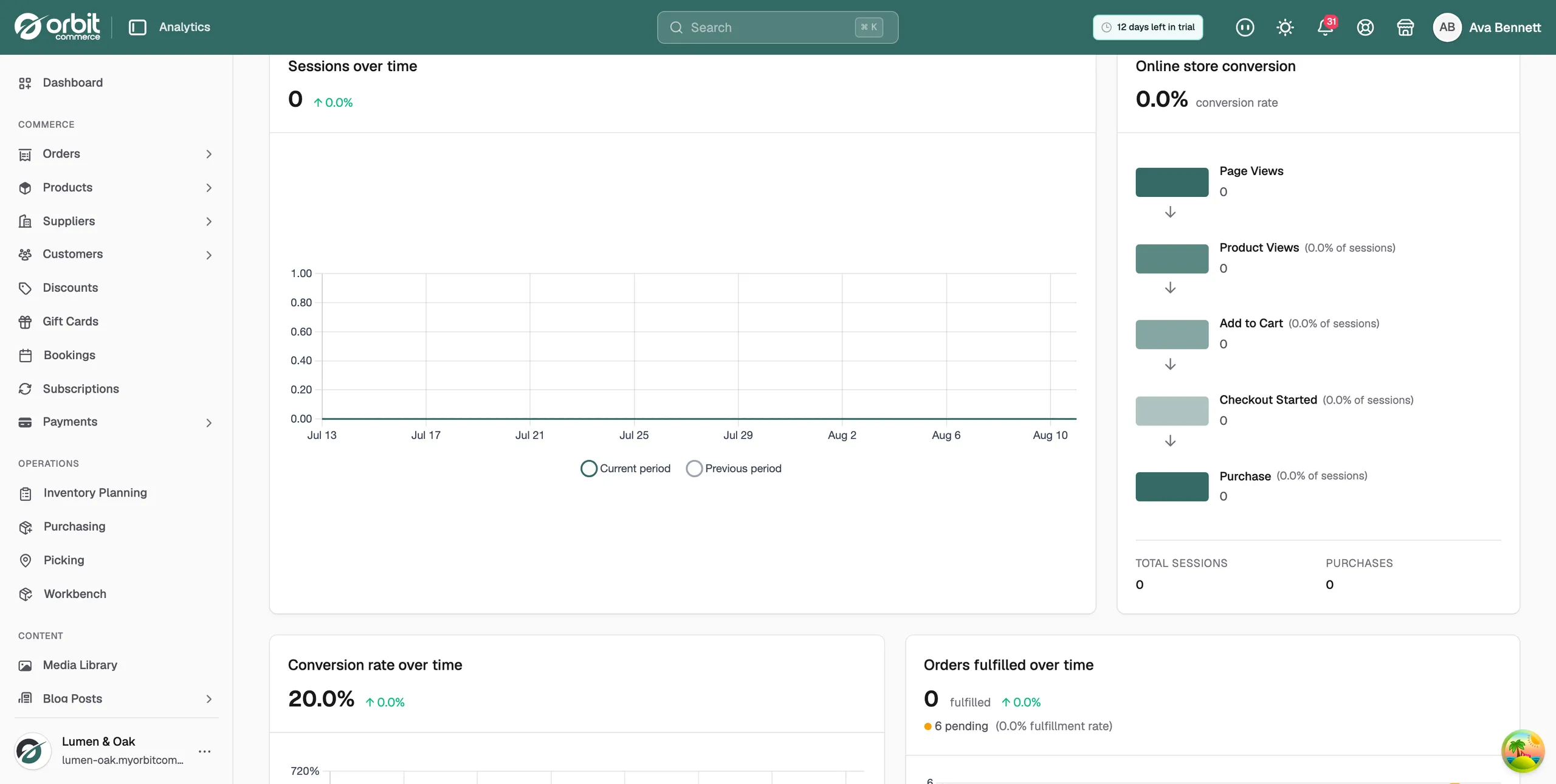Click the Page Views funnel bar

[1172, 182]
